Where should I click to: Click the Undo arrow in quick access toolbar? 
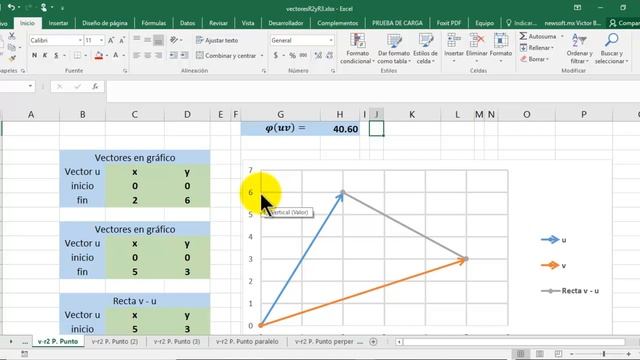coord(11,7)
